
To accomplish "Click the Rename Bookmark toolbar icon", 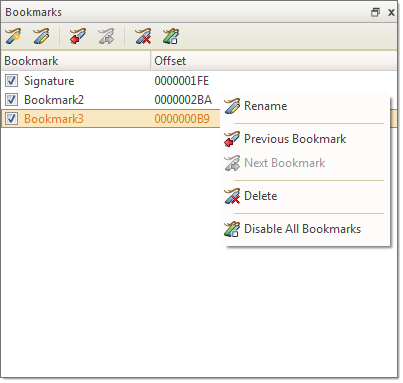I will pos(41,36).
